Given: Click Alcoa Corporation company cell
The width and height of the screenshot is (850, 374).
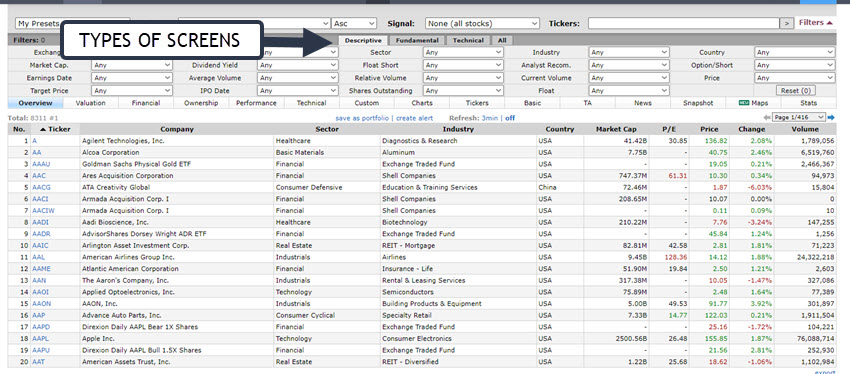Looking at the screenshot, I should click(x=177, y=153).
